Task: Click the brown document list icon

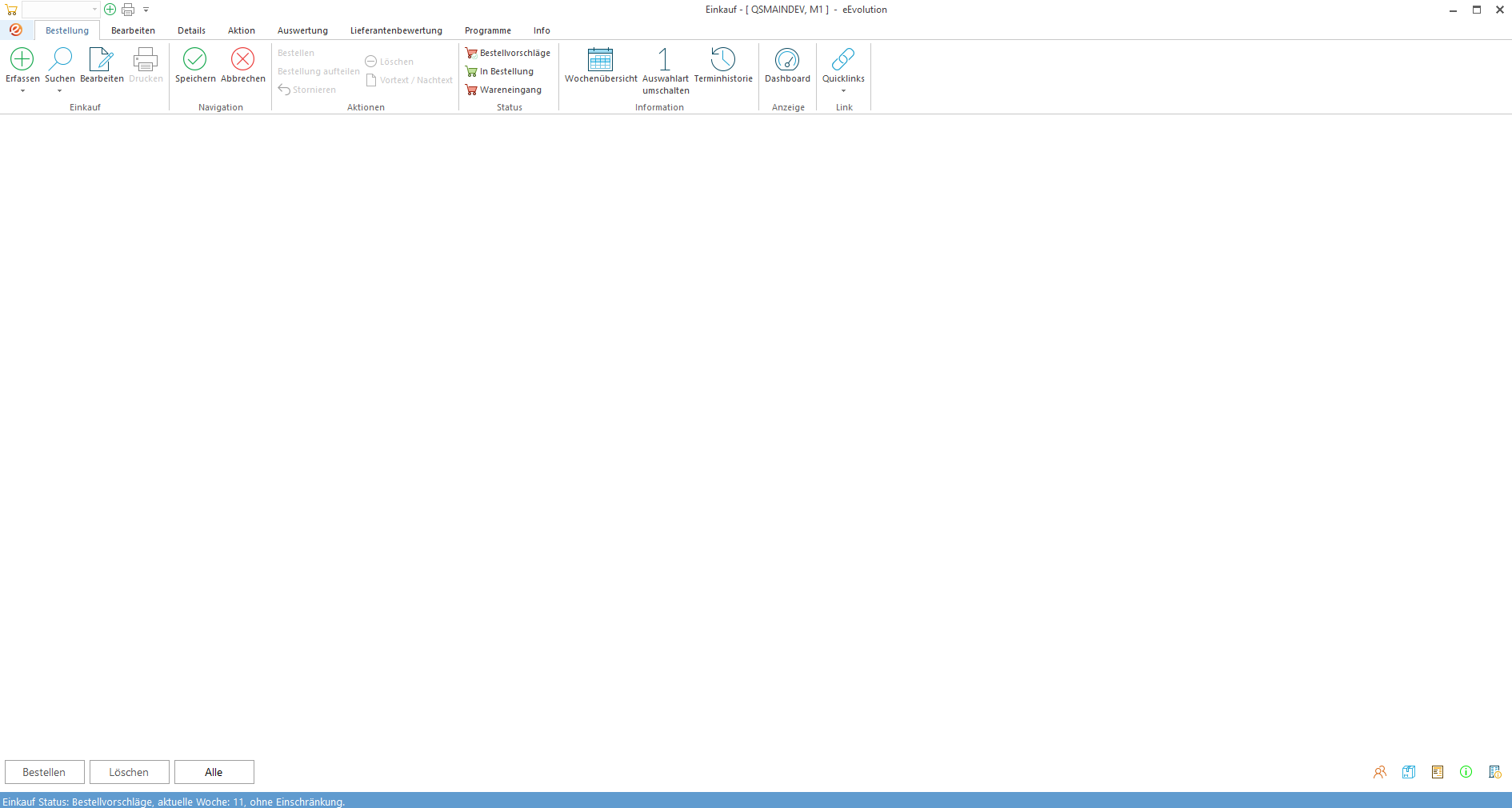Action: tap(1438, 772)
